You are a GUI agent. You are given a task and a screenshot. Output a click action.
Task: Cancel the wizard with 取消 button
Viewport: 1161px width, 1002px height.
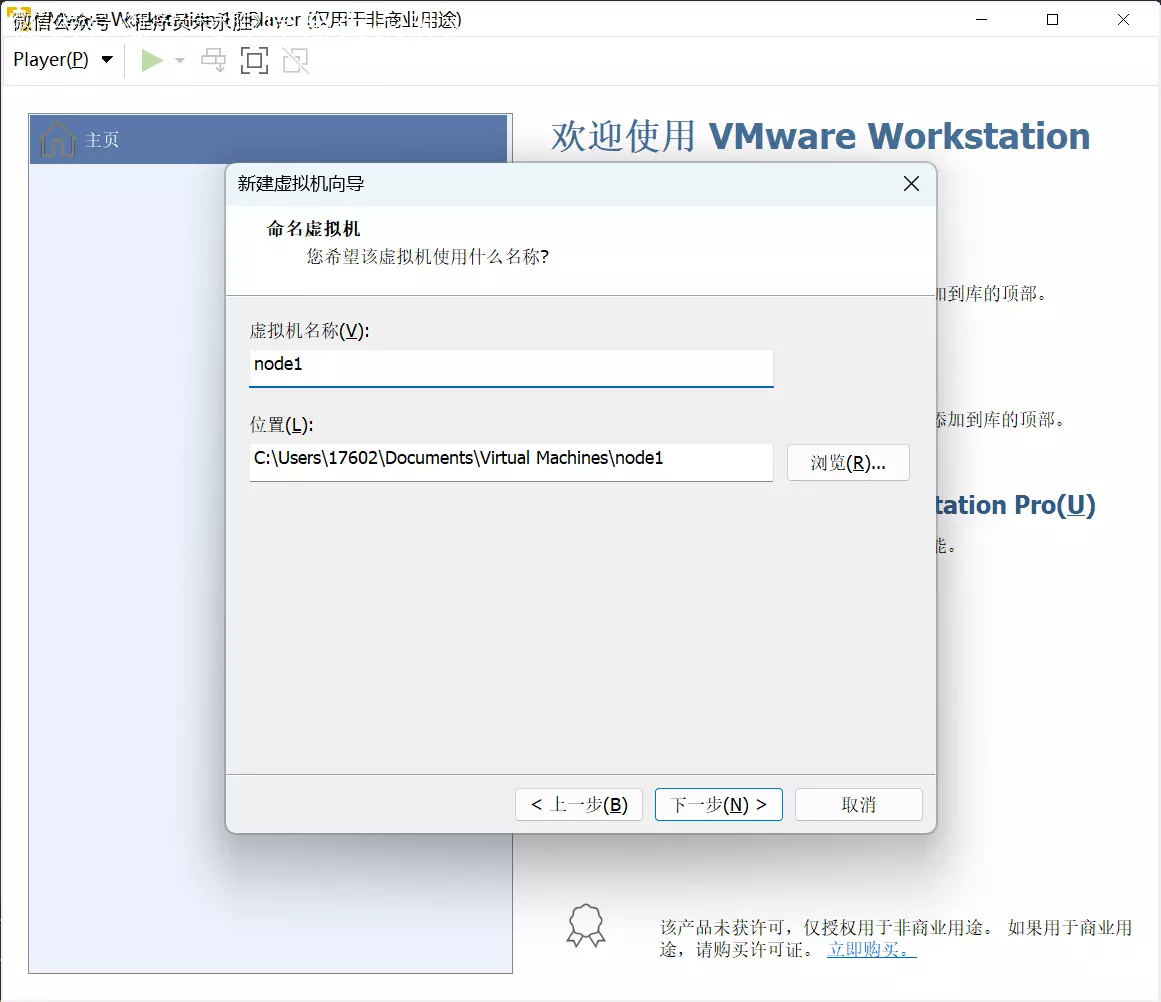[858, 805]
